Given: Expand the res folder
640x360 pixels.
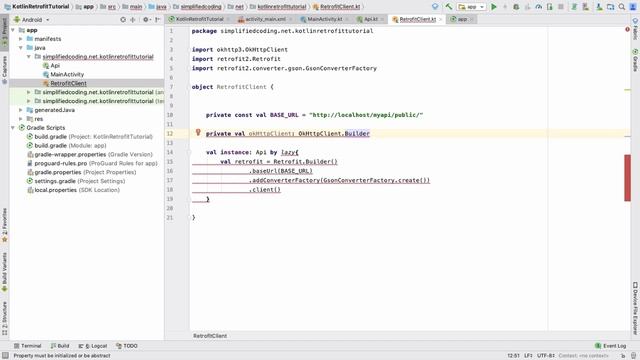Looking at the screenshot, I should coord(21,119).
